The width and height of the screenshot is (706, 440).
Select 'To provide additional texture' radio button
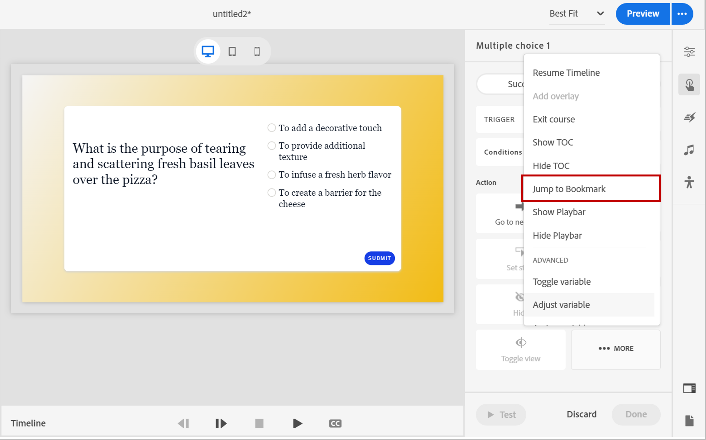pos(272,146)
